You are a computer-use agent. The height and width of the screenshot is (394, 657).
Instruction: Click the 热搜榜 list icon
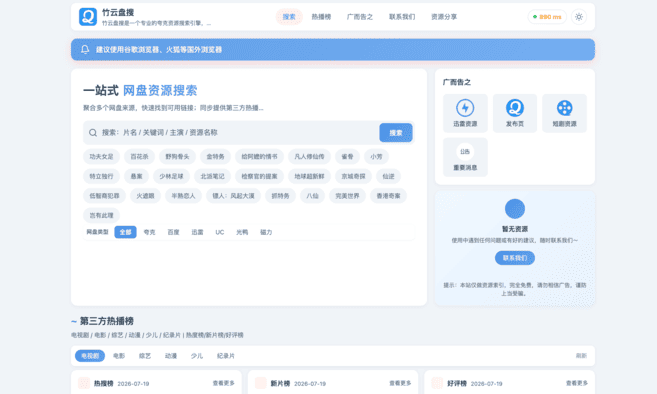pos(84,383)
